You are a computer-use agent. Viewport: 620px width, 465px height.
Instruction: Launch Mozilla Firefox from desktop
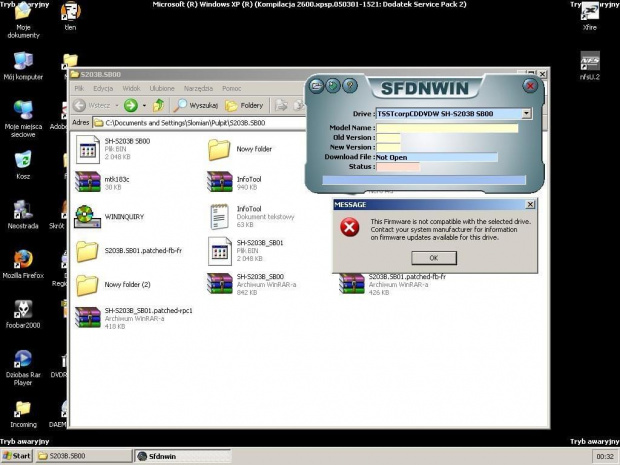[23, 264]
